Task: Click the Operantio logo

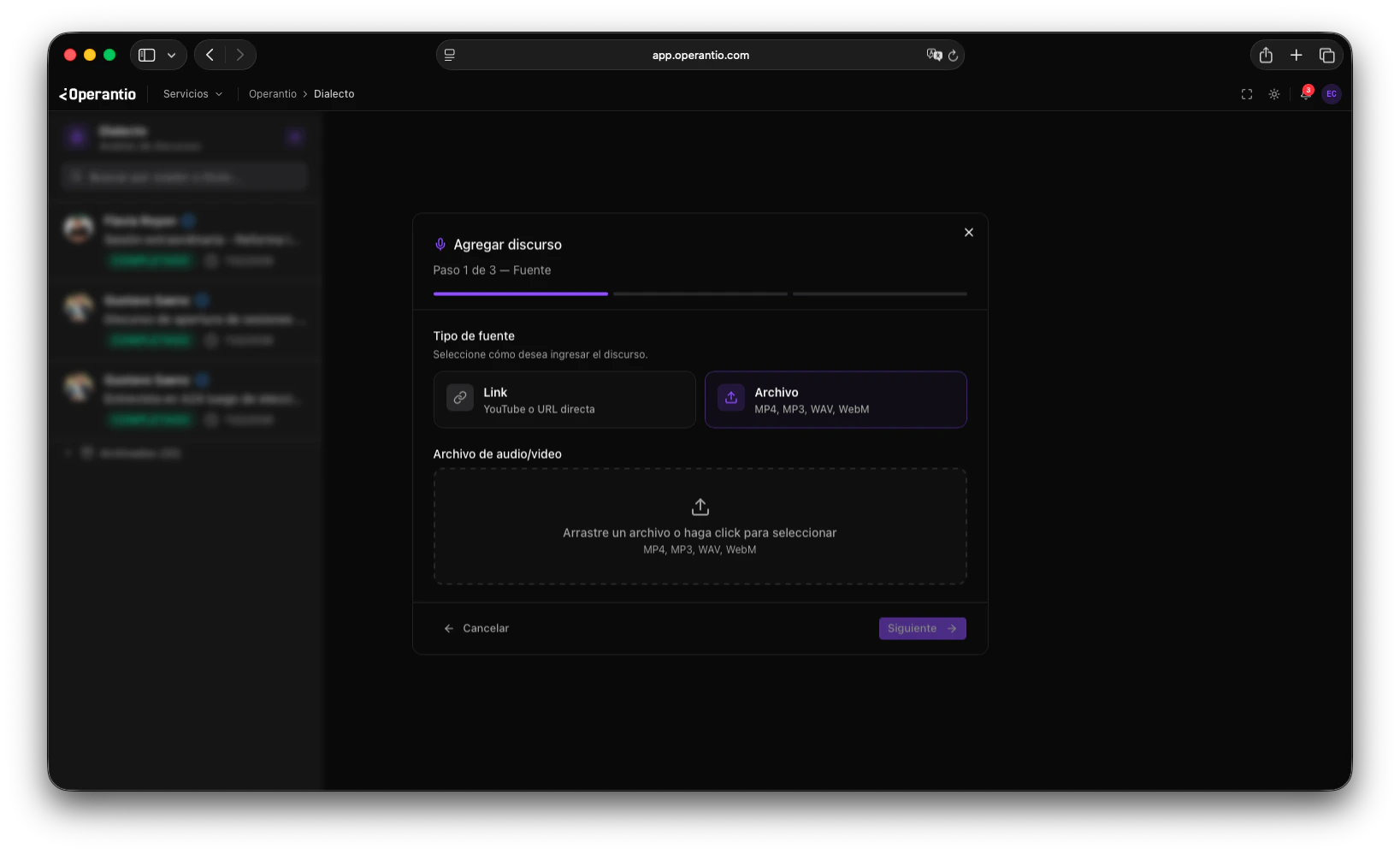Action: click(x=97, y=94)
